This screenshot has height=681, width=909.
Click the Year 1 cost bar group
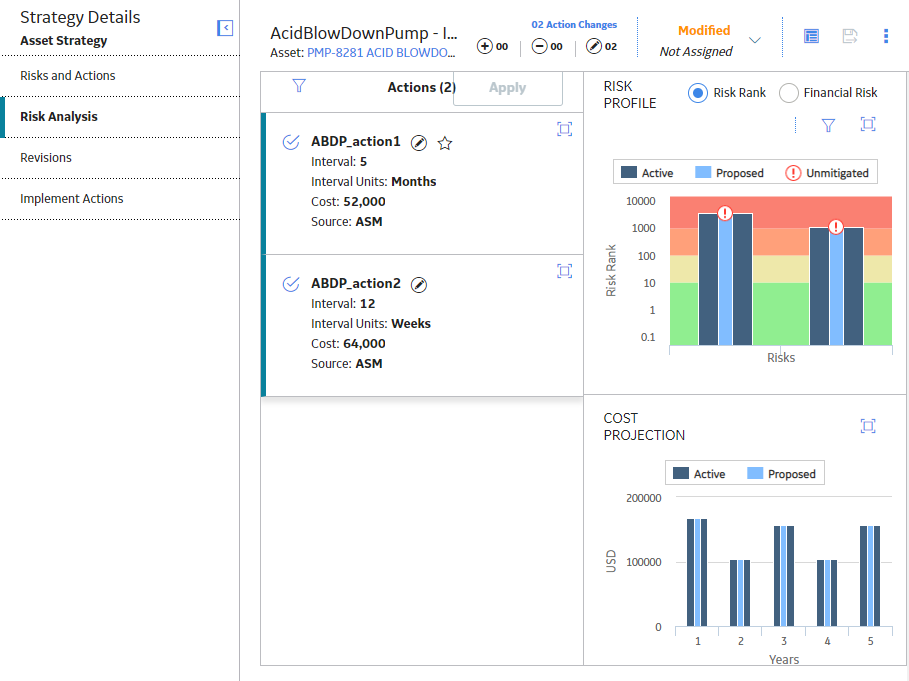697,573
